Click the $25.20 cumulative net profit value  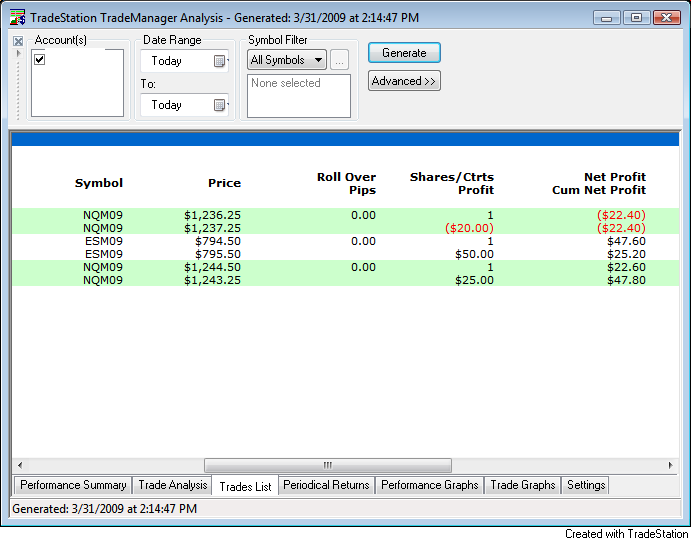tap(626, 254)
